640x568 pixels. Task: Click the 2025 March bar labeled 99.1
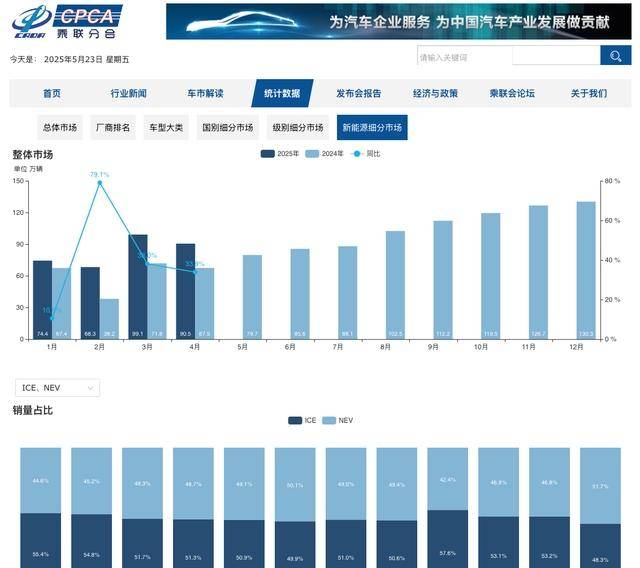point(138,287)
